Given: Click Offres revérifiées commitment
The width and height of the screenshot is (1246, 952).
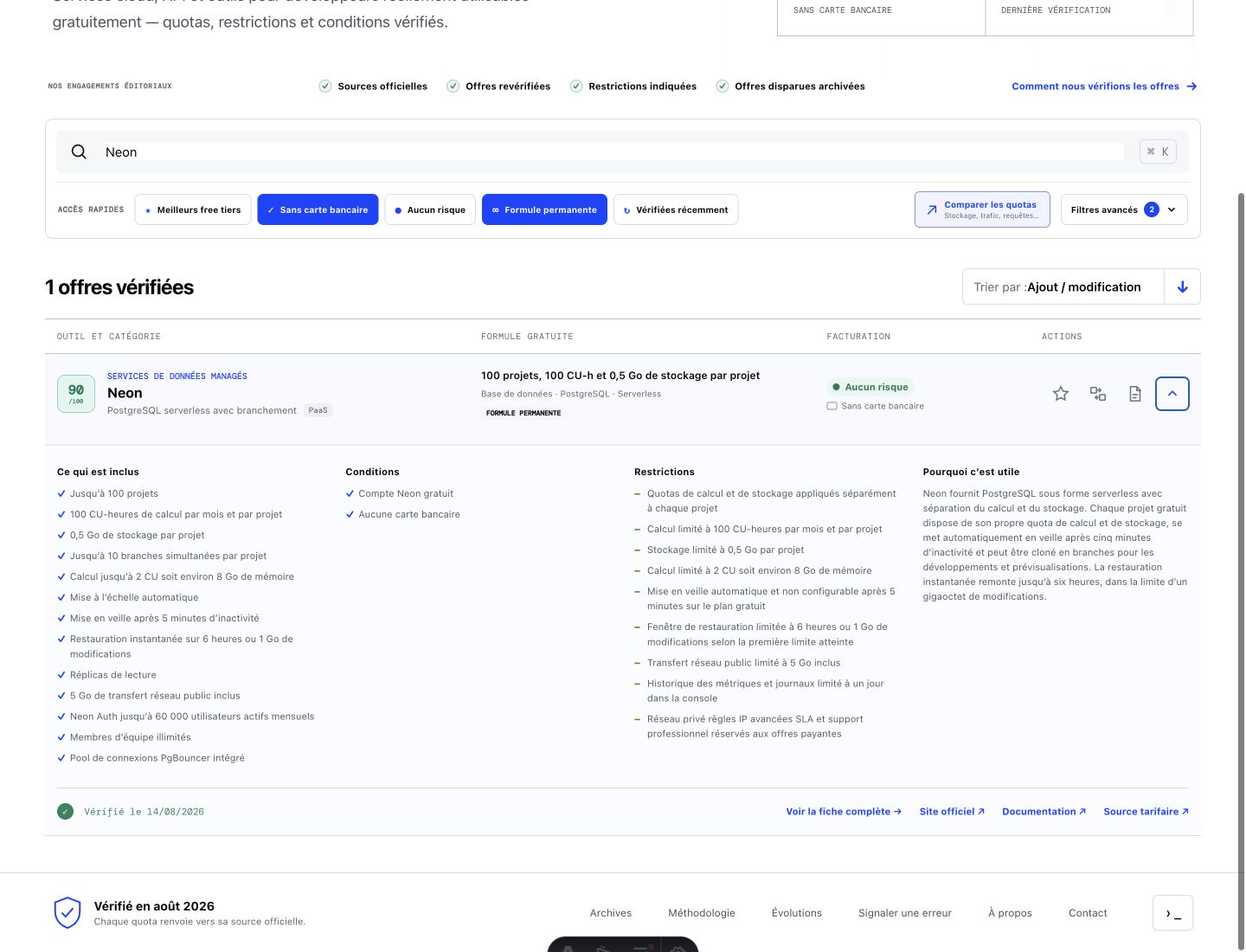Looking at the screenshot, I should pos(498,87).
